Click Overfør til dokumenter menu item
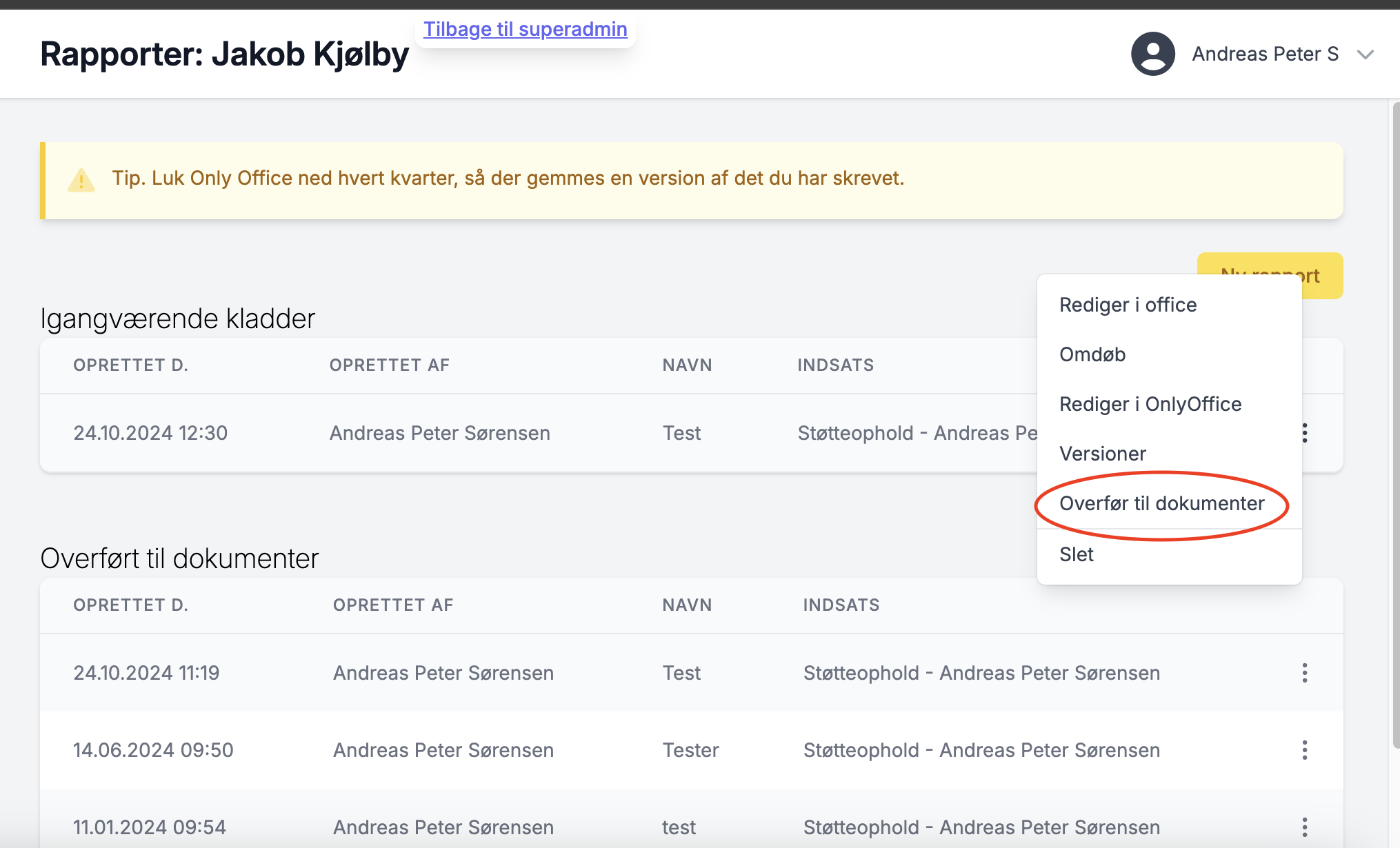Viewport: 1400px width, 848px height. click(1161, 503)
